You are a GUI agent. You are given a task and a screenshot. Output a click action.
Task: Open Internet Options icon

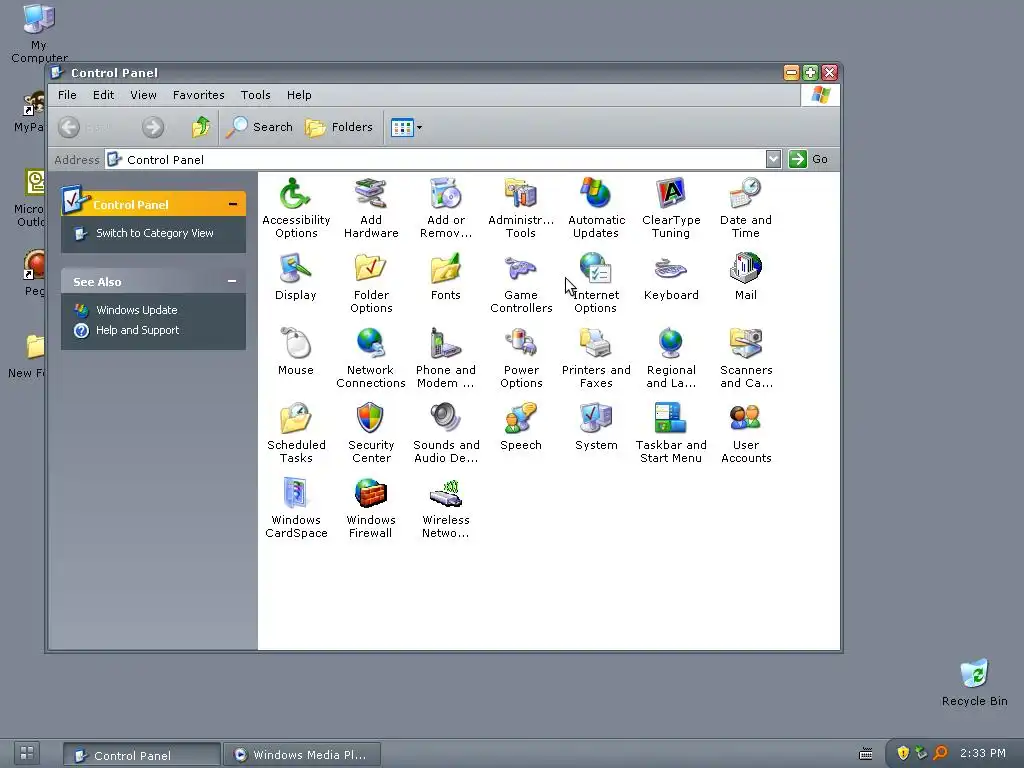tap(596, 283)
